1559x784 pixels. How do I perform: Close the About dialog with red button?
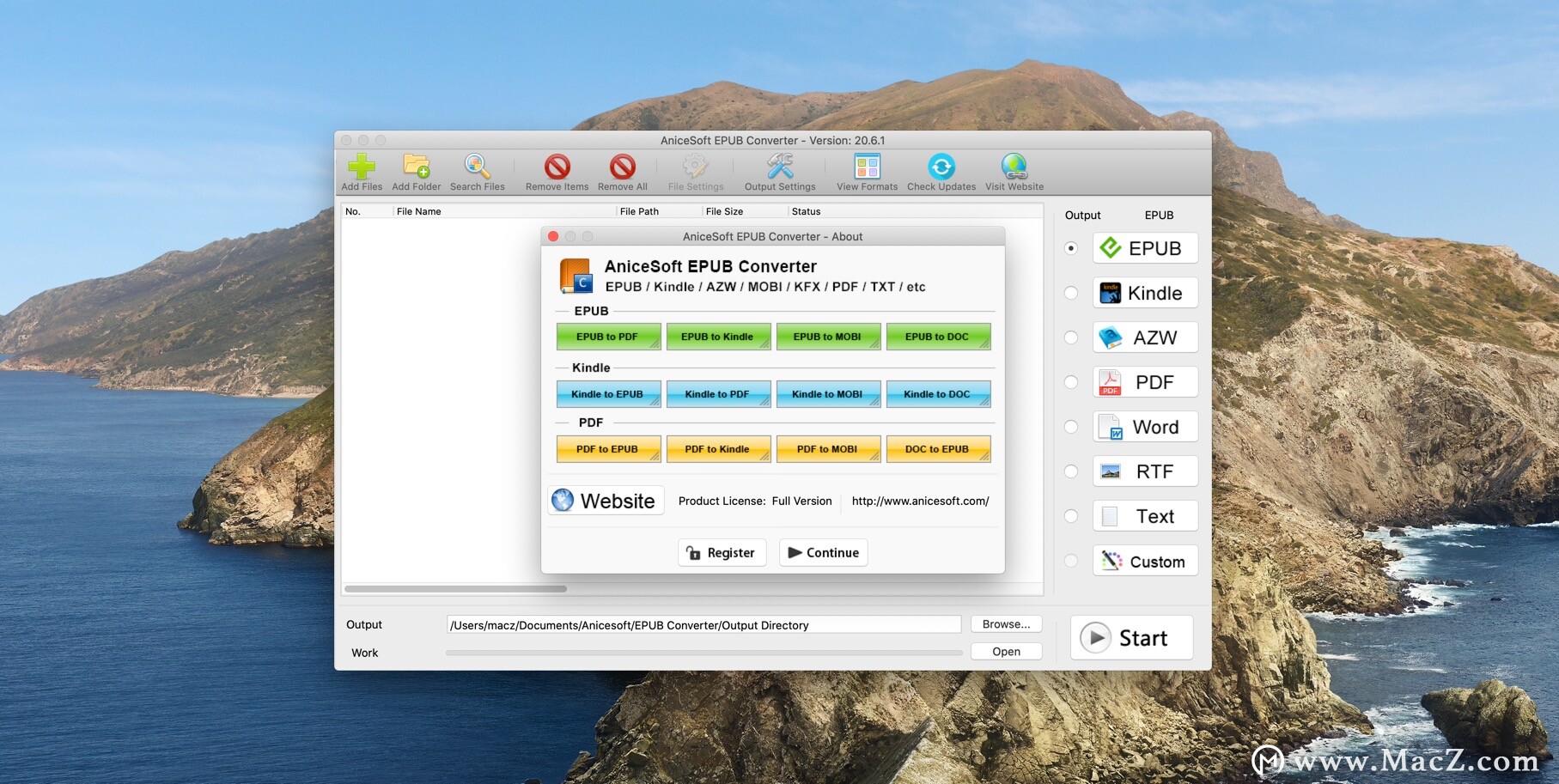tap(553, 236)
